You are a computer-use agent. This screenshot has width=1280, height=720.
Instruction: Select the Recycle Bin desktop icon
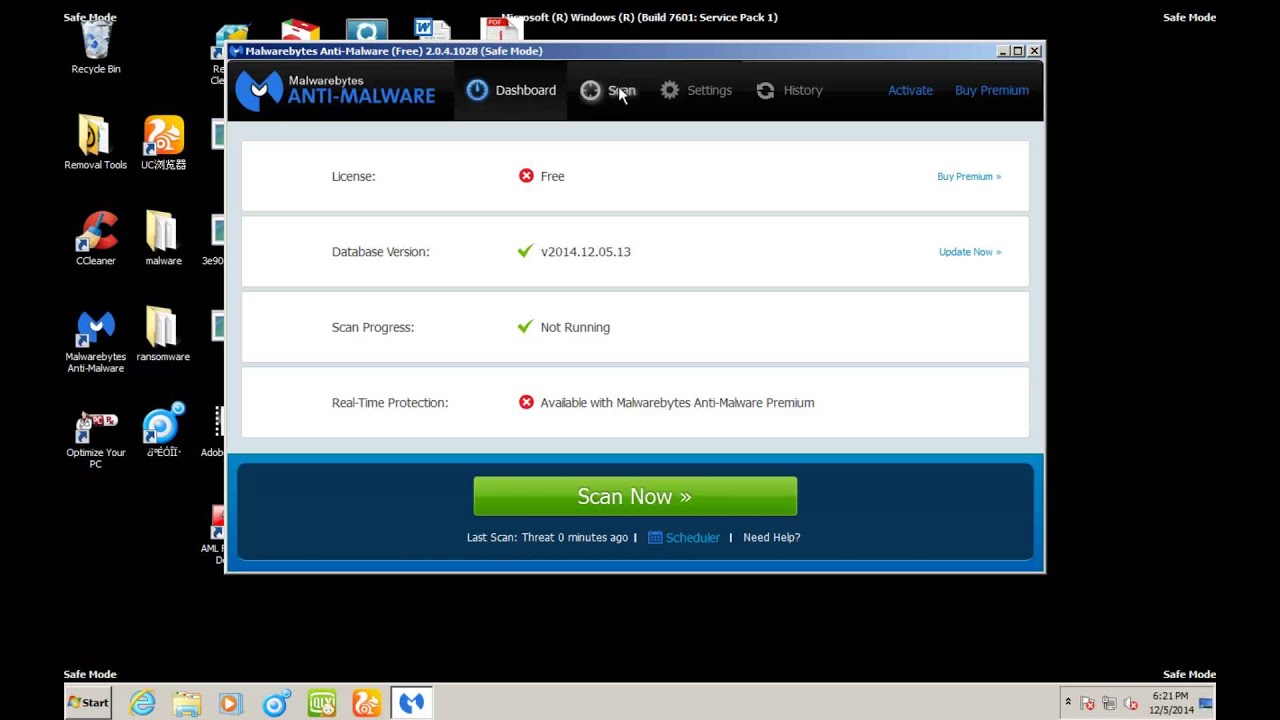pyautogui.click(x=96, y=47)
